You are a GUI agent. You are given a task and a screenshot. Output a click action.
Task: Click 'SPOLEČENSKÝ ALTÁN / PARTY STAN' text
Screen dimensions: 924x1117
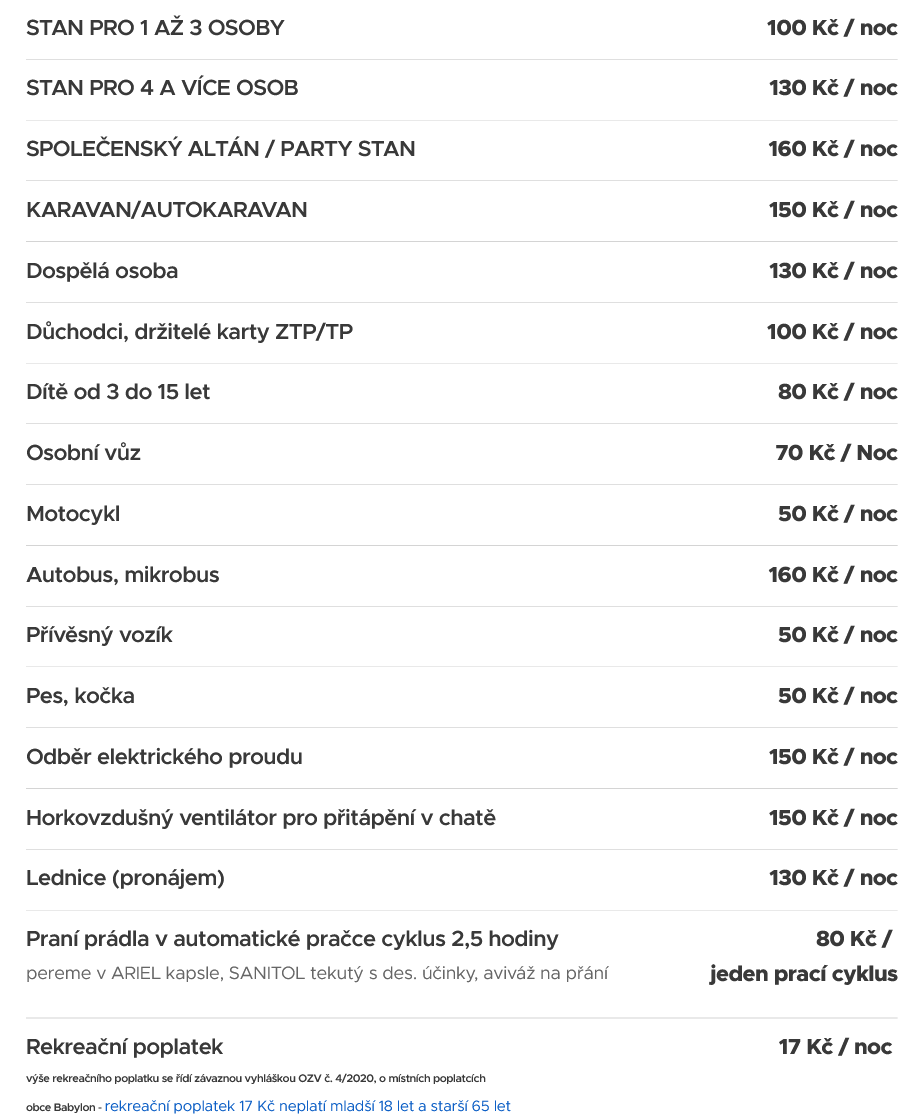click(220, 149)
